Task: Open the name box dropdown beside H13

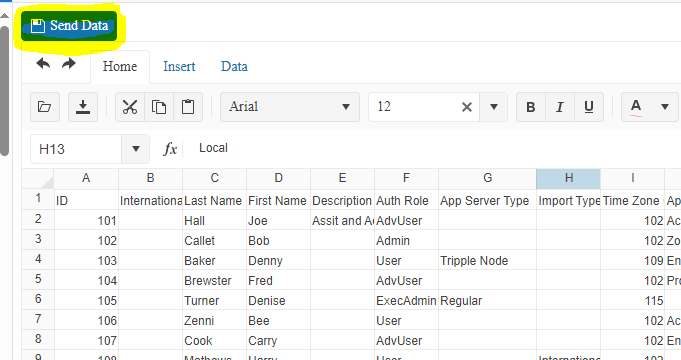Action: click(x=136, y=149)
